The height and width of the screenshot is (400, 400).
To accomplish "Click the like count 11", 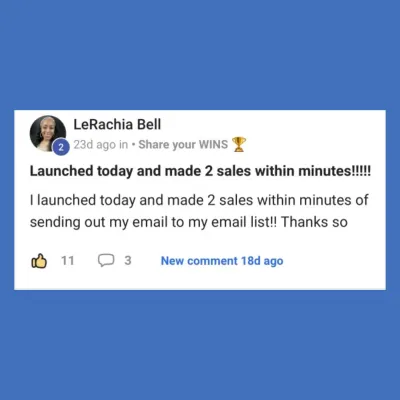I will click(x=67, y=261).
